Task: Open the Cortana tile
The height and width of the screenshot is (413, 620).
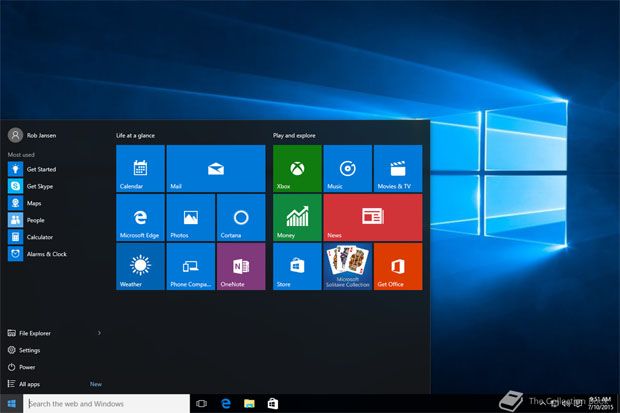Action: (x=241, y=218)
